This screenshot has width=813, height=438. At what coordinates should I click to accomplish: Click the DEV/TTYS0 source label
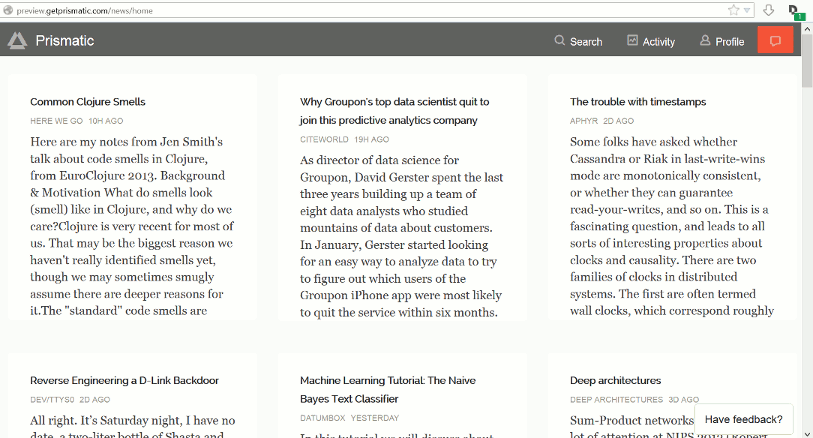pyautogui.click(x=52, y=400)
